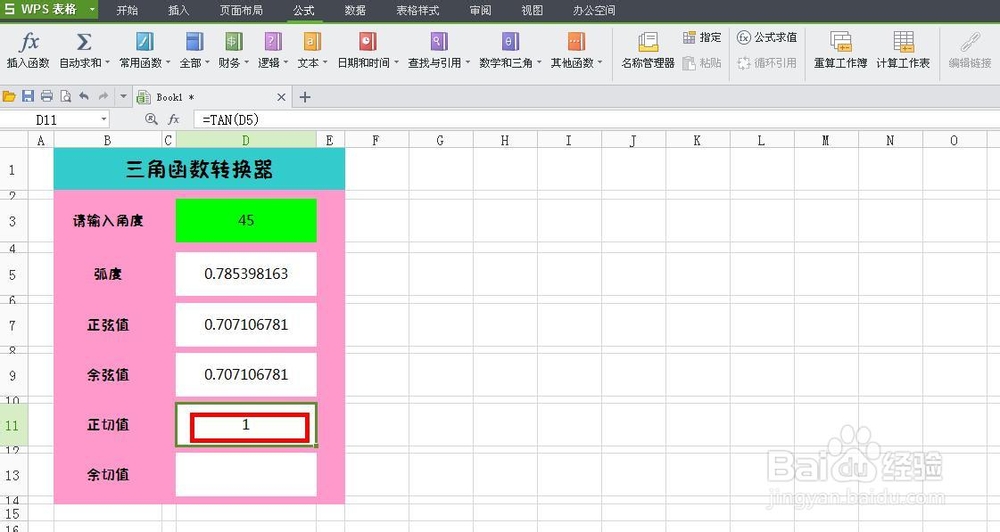Click Calculate Sheet (计算工作表)

(903, 50)
